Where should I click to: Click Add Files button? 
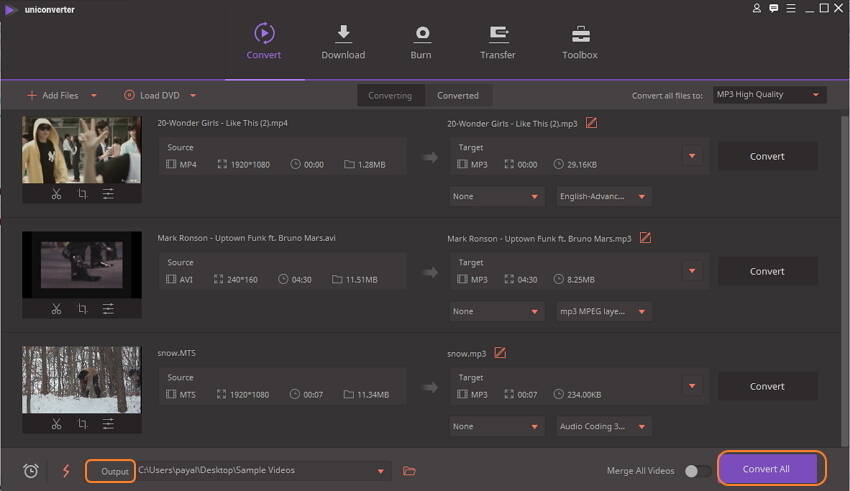click(x=53, y=95)
